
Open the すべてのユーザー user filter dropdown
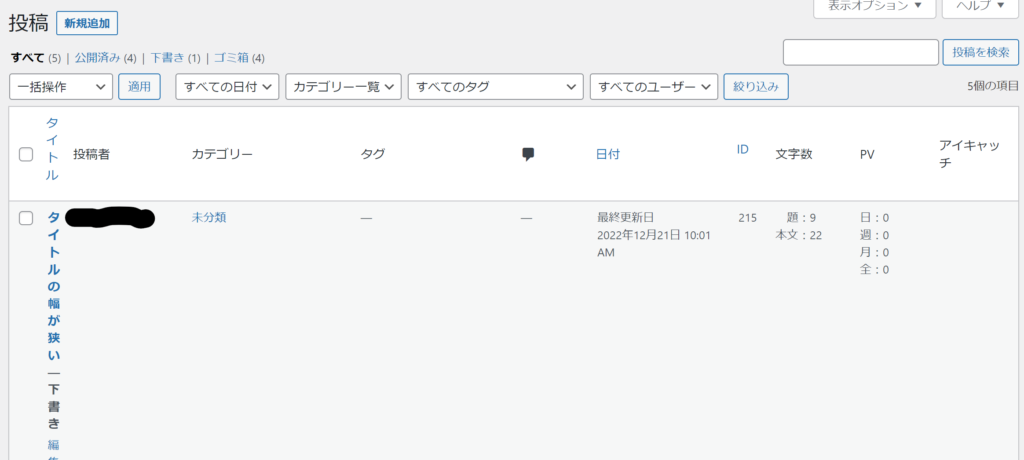654,87
